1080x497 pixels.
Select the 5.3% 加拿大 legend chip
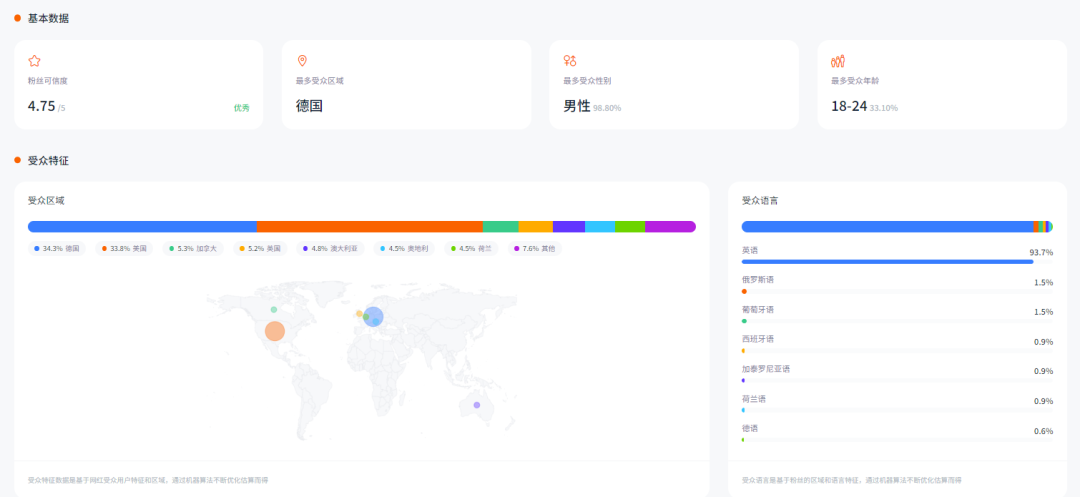pos(193,248)
